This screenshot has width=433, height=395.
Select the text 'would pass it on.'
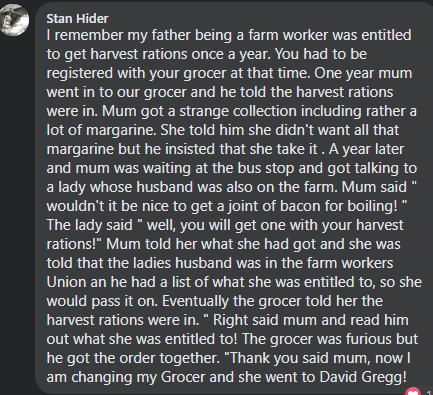(x=102, y=301)
